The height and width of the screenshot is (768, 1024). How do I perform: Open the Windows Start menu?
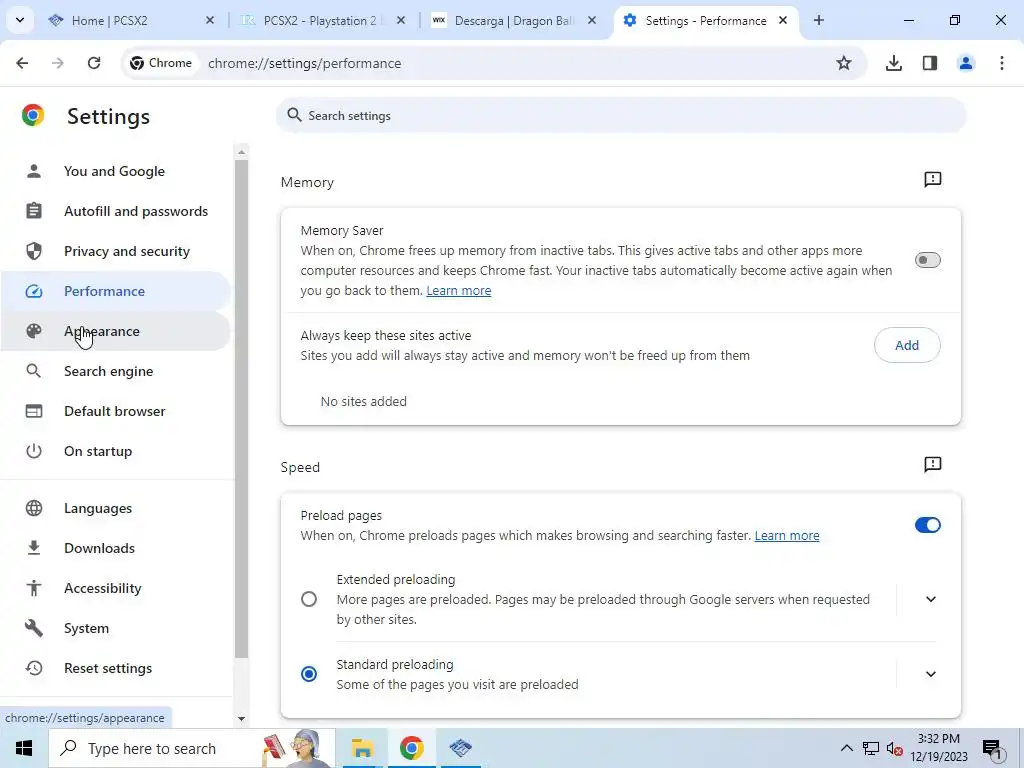tap(24, 748)
